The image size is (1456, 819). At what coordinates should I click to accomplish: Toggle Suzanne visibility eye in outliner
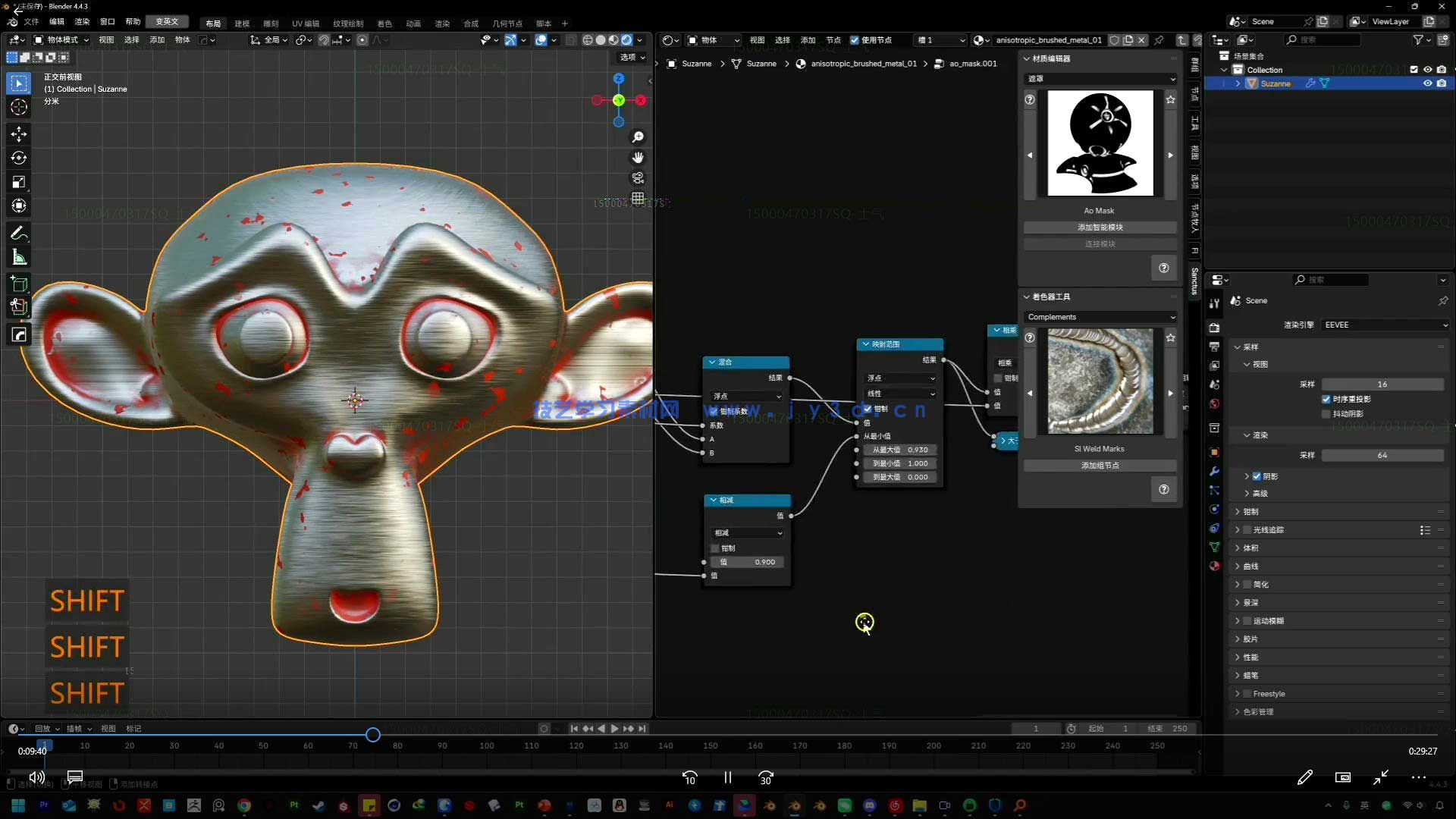(1427, 83)
